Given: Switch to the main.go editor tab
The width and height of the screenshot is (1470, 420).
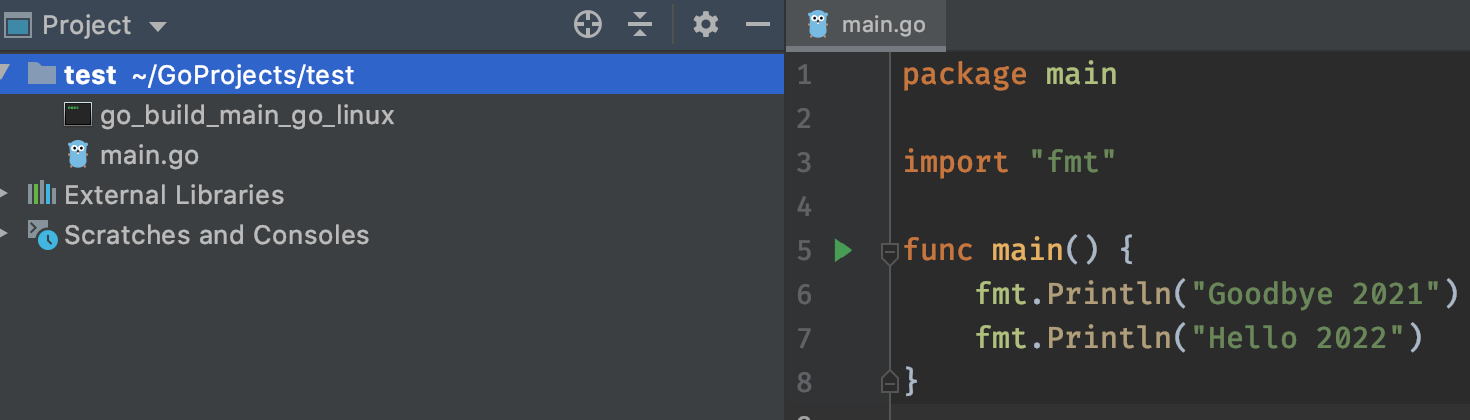Looking at the screenshot, I should 865,25.
